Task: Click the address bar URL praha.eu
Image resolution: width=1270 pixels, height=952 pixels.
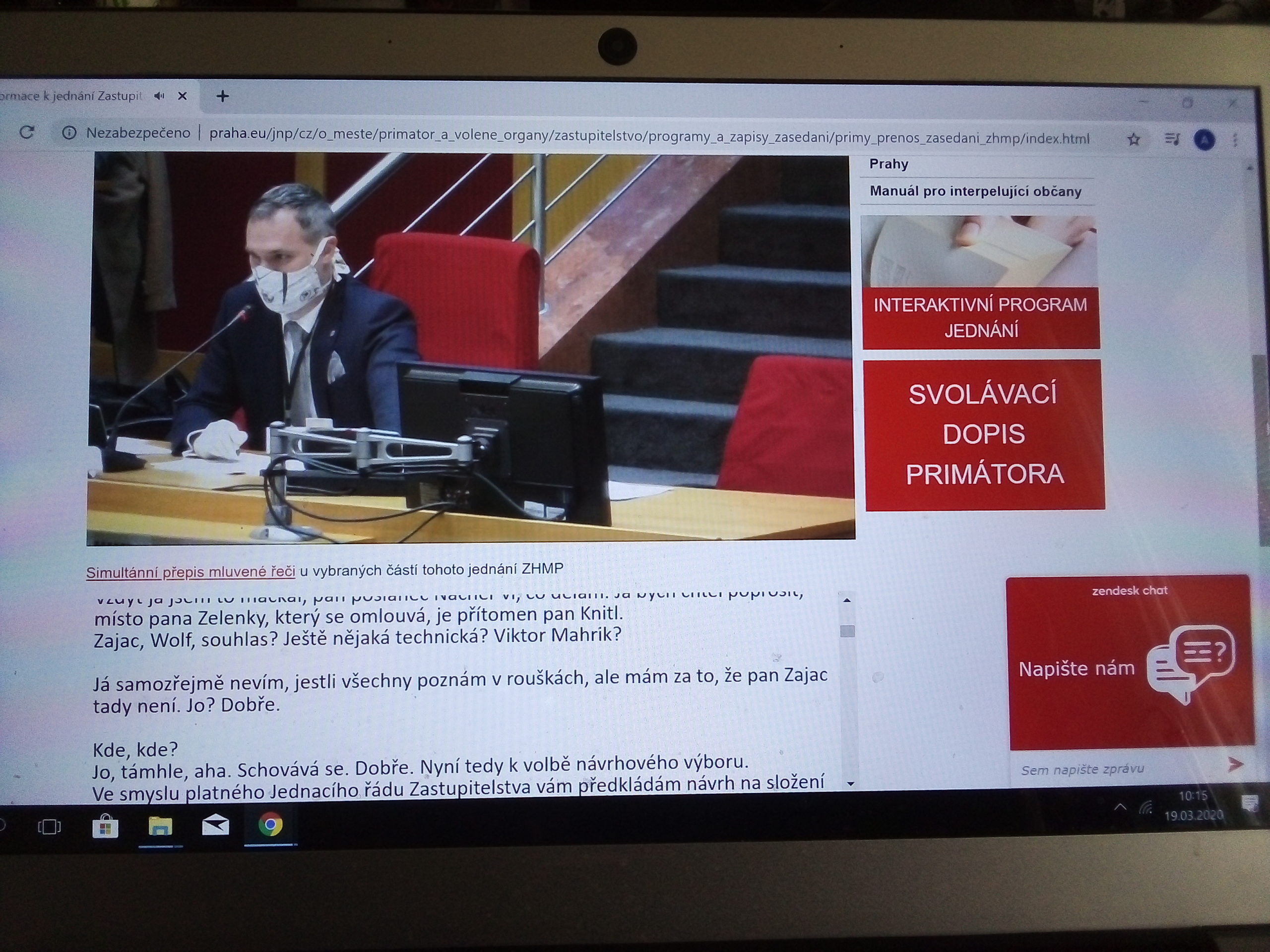Action: 649,136
